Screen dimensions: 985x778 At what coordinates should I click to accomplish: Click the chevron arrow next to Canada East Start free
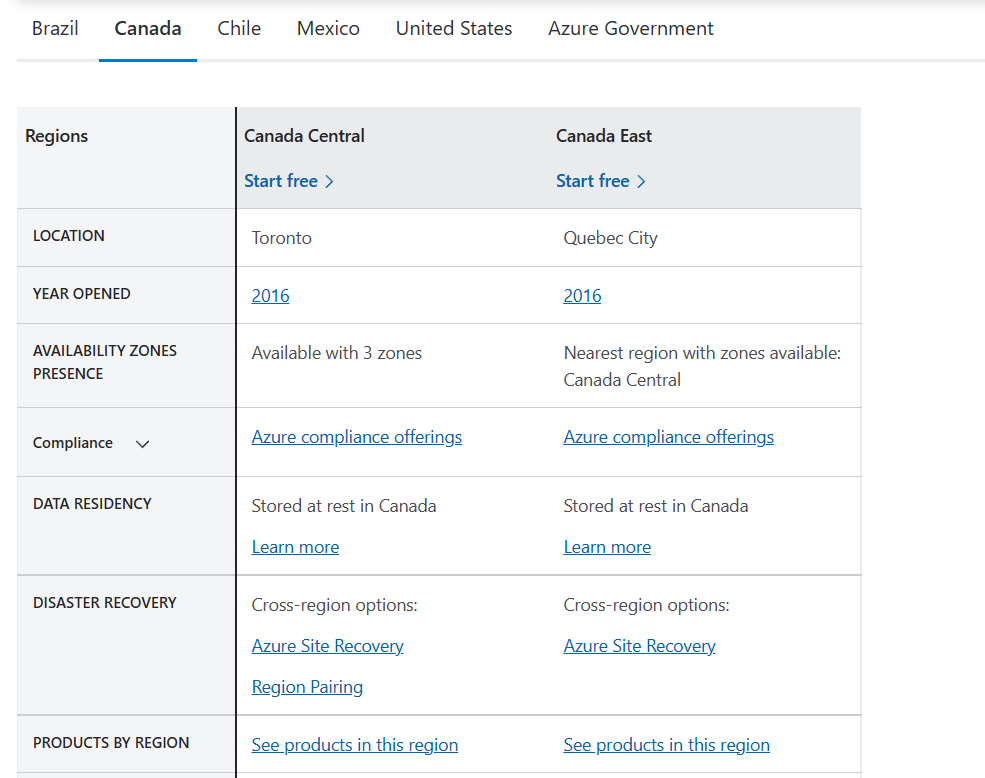641,182
